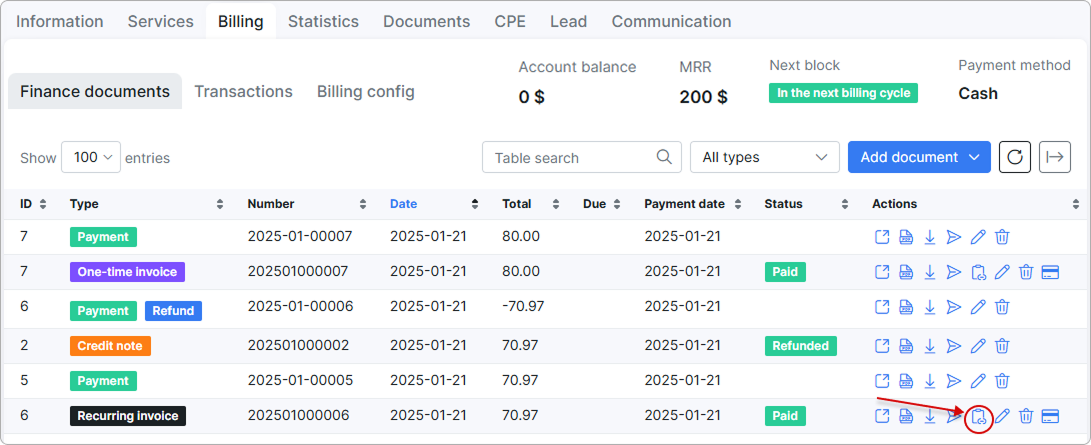The height and width of the screenshot is (445, 1091).
Task: Click the Credit note type label
Action: point(110,346)
